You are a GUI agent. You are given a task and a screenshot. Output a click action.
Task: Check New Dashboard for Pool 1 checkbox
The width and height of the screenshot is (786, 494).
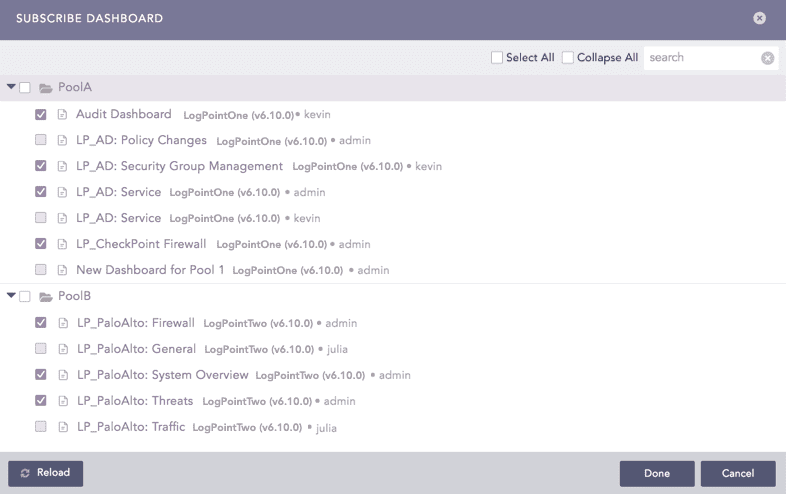point(41,270)
